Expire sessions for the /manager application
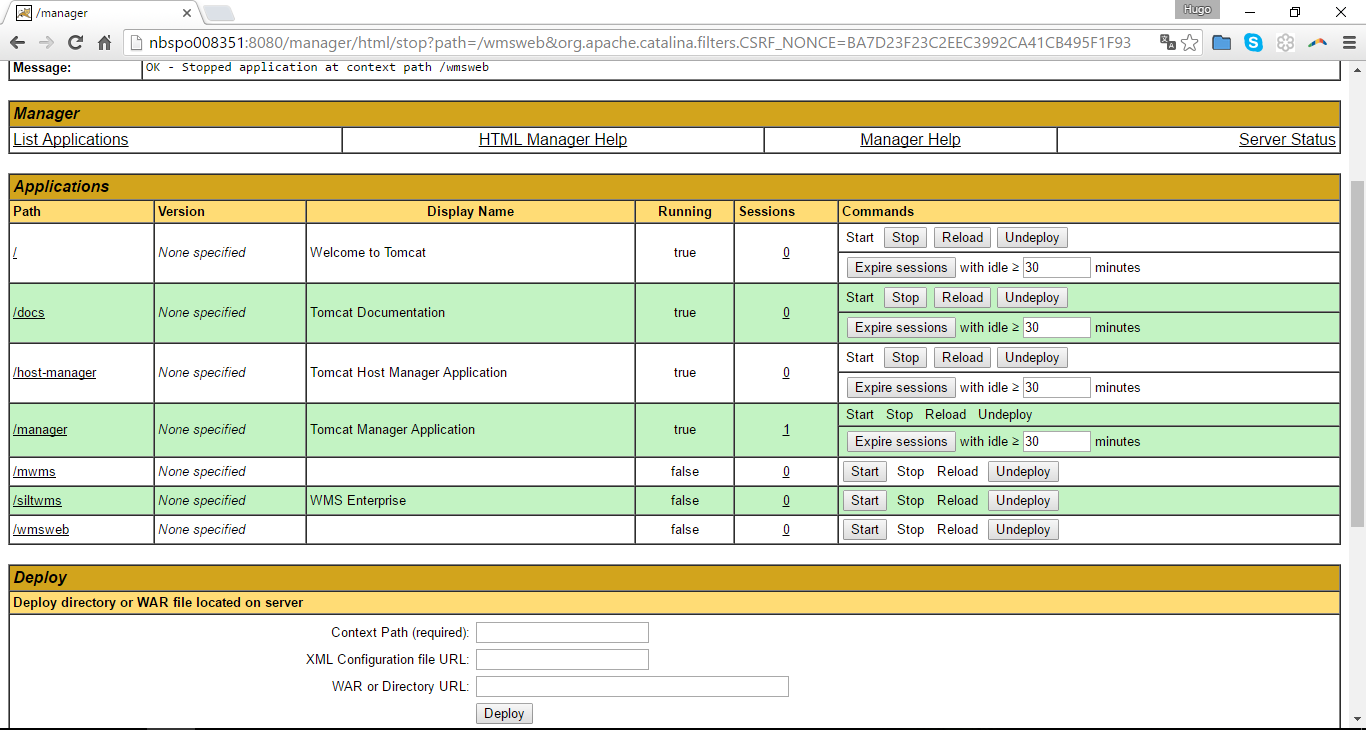This screenshot has height=730, width=1366. coord(900,441)
